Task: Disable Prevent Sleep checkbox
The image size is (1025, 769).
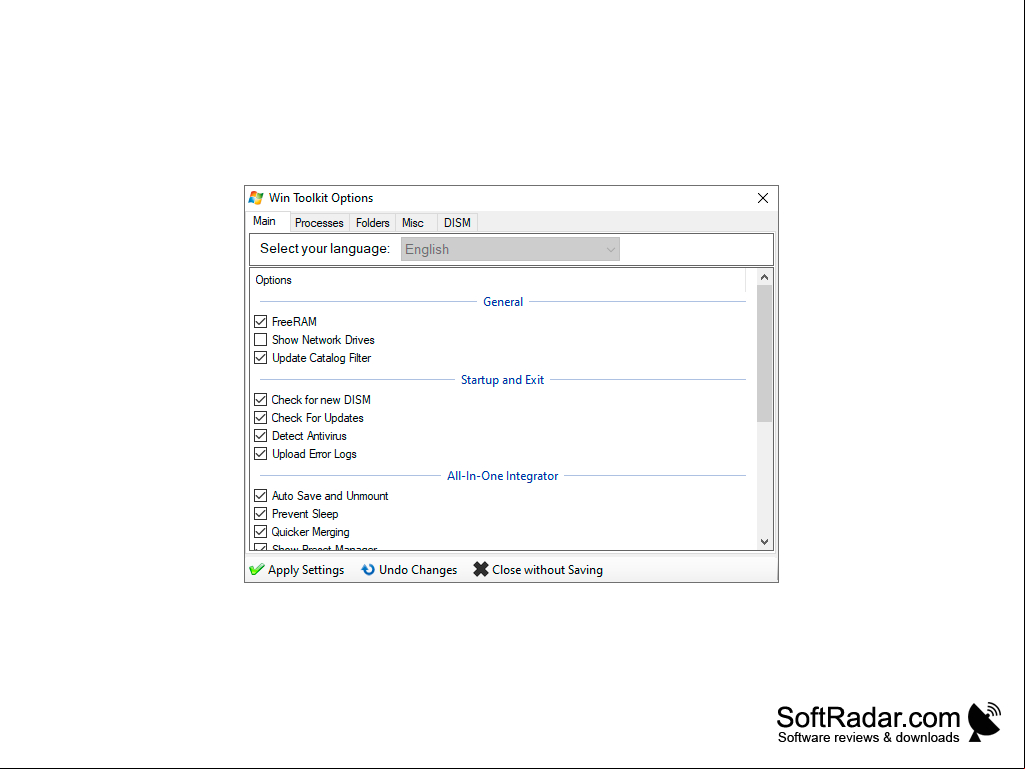Action: tap(260, 514)
